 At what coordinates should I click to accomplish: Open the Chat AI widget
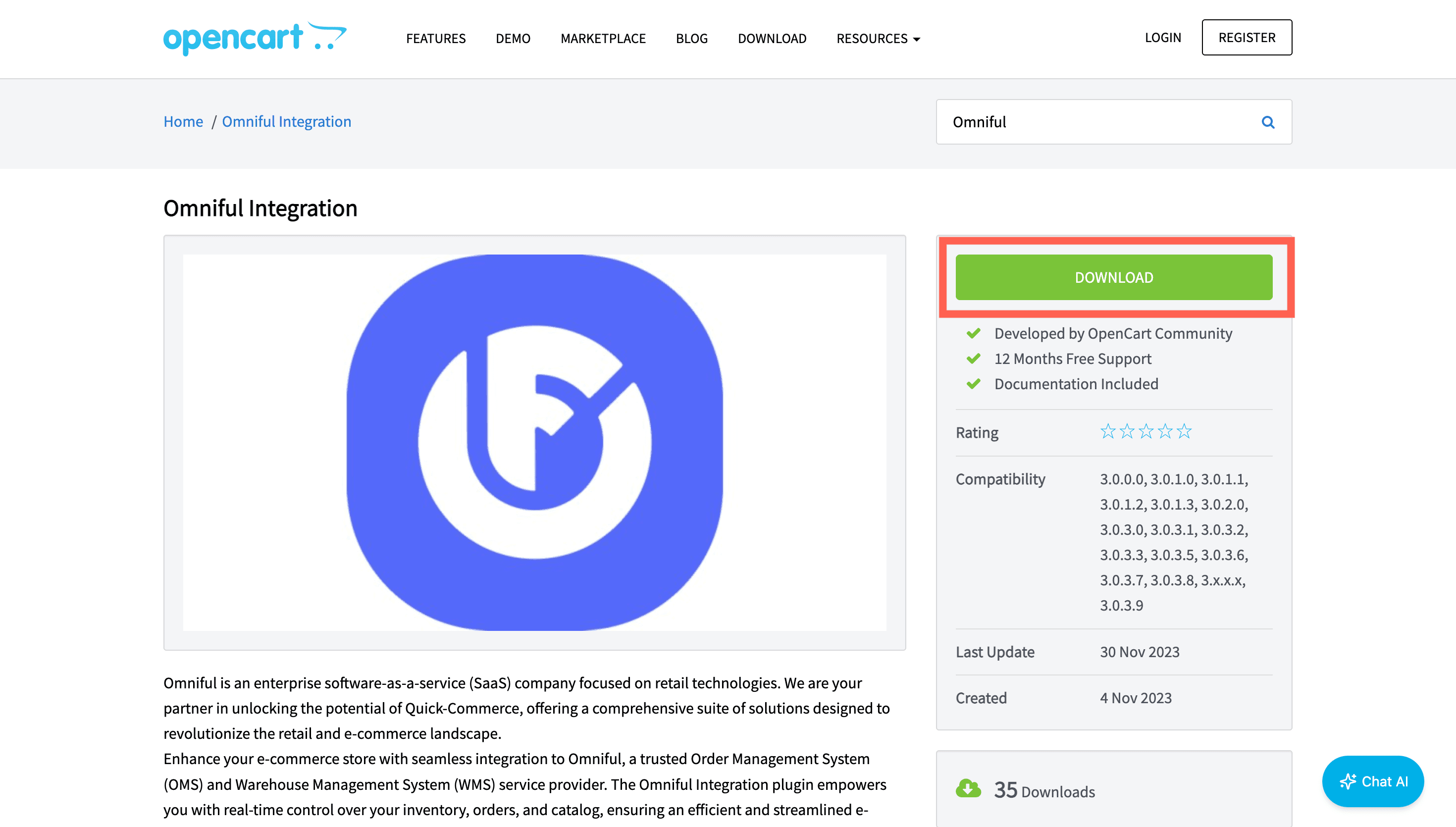pyautogui.click(x=1372, y=781)
